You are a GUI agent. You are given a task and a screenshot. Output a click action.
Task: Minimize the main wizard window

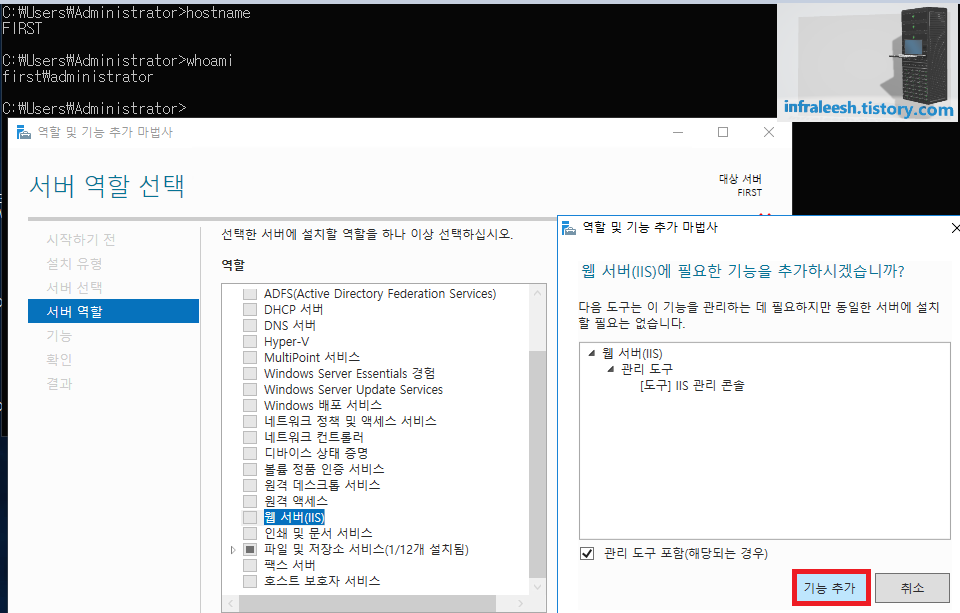coord(678,132)
